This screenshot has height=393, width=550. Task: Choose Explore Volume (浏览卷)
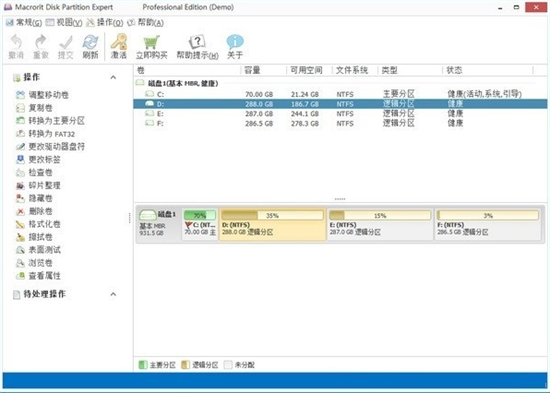[x=34, y=263]
